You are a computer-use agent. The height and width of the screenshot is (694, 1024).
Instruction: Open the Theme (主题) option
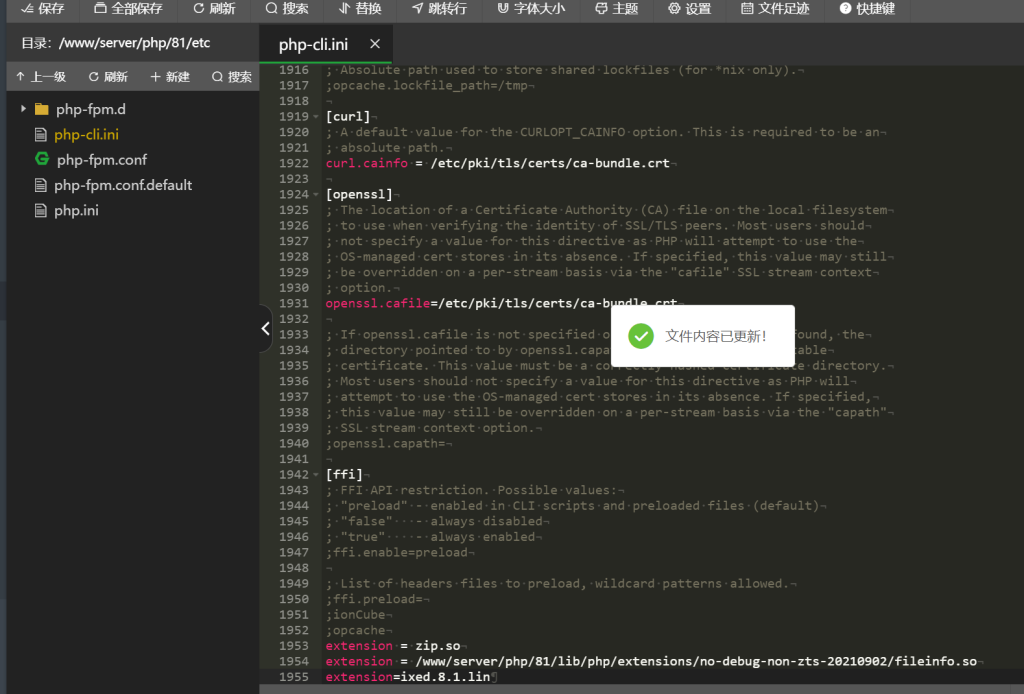point(616,9)
